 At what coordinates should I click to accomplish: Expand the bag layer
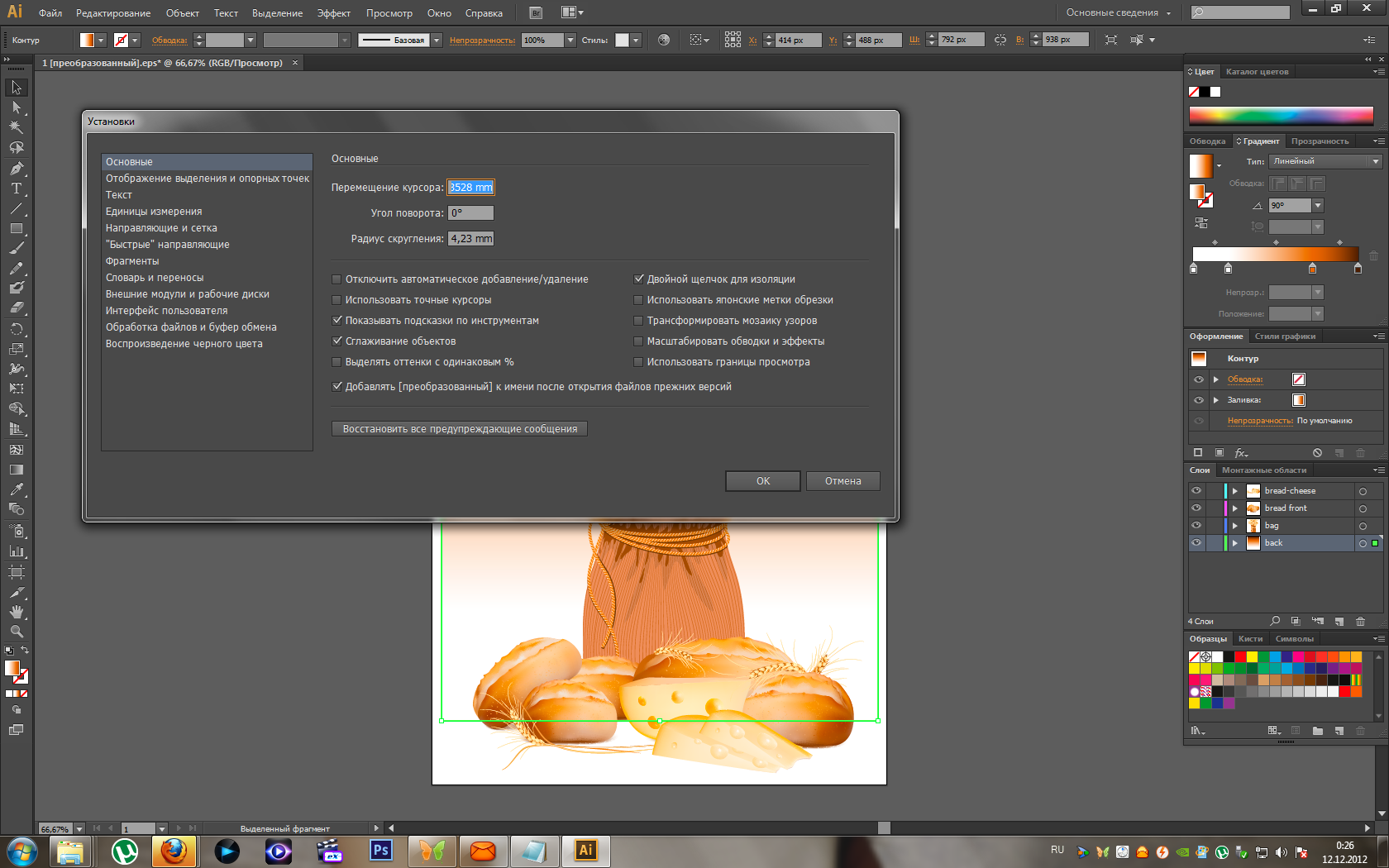pyautogui.click(x=1235, y=526)
